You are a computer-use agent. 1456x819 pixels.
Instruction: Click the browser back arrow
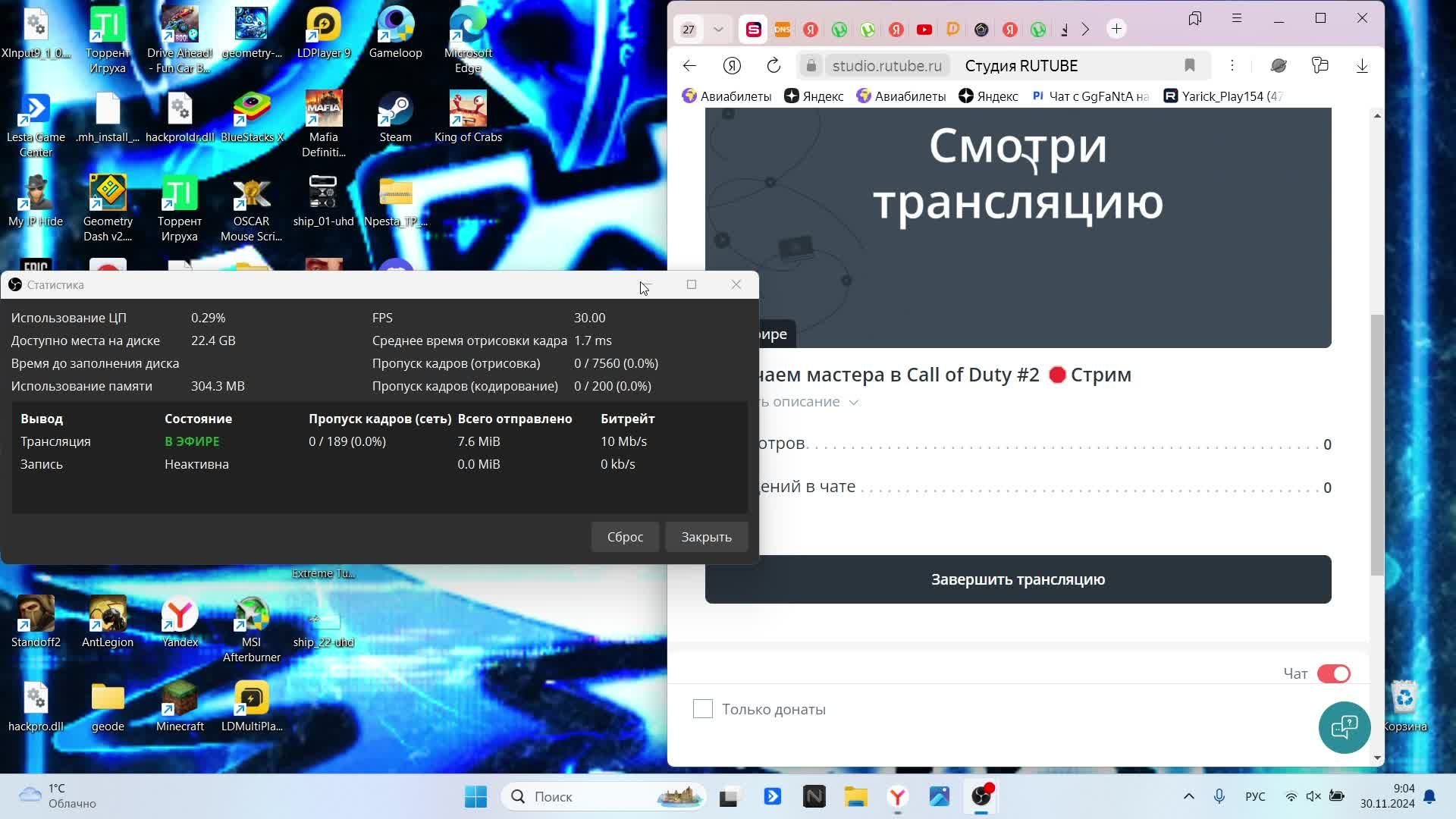pyautogui.click(x=689, y=66)
